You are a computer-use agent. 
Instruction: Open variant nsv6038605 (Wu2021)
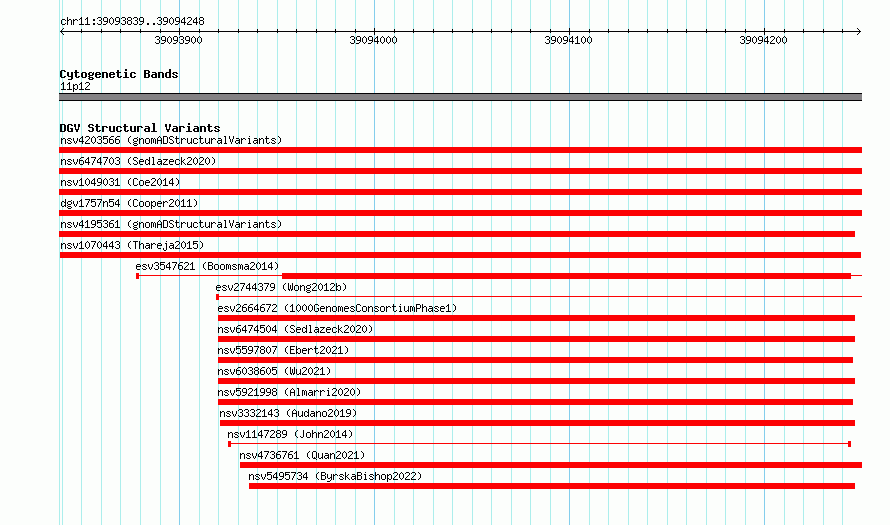274,371
